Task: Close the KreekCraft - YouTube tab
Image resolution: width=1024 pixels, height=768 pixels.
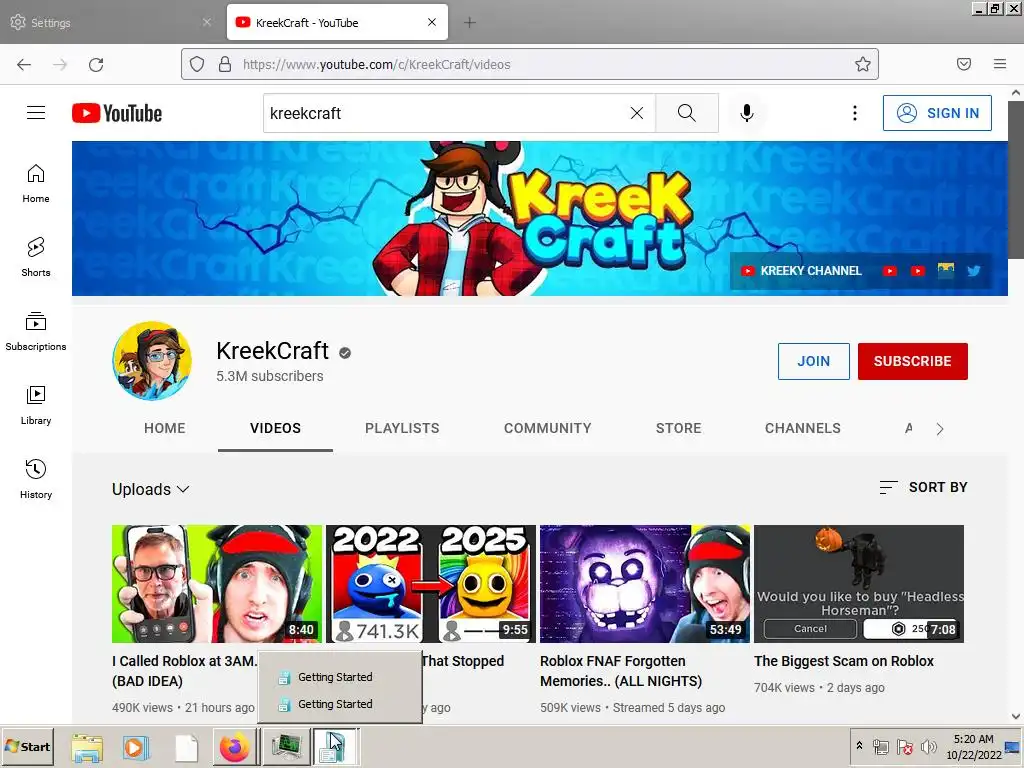Action: coord(432,22)
